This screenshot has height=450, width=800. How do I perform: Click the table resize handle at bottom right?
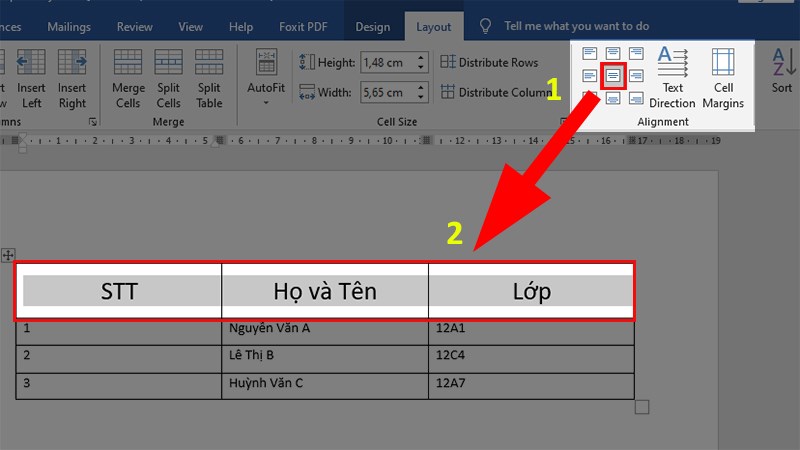pos(642,407)
